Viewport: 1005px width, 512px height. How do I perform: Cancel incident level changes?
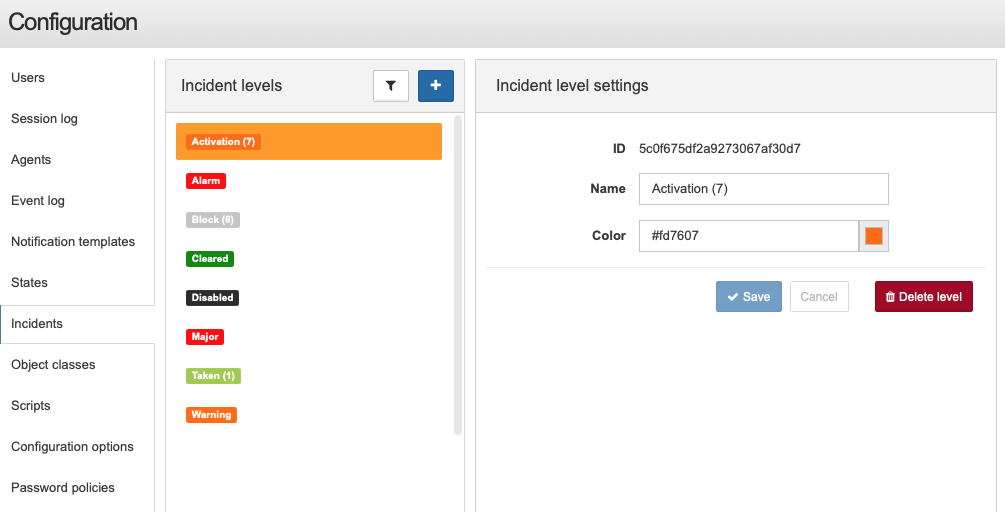[819, 297]
